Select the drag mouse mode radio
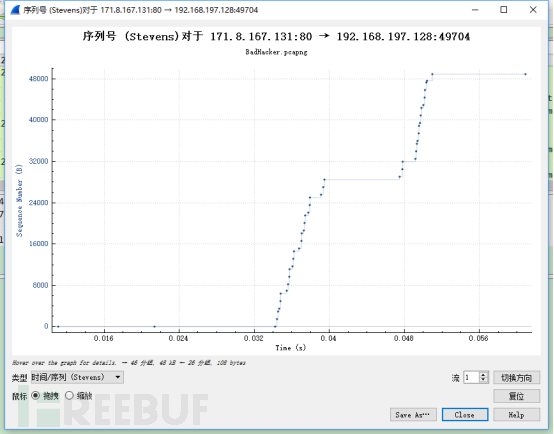 pos(35,395)
